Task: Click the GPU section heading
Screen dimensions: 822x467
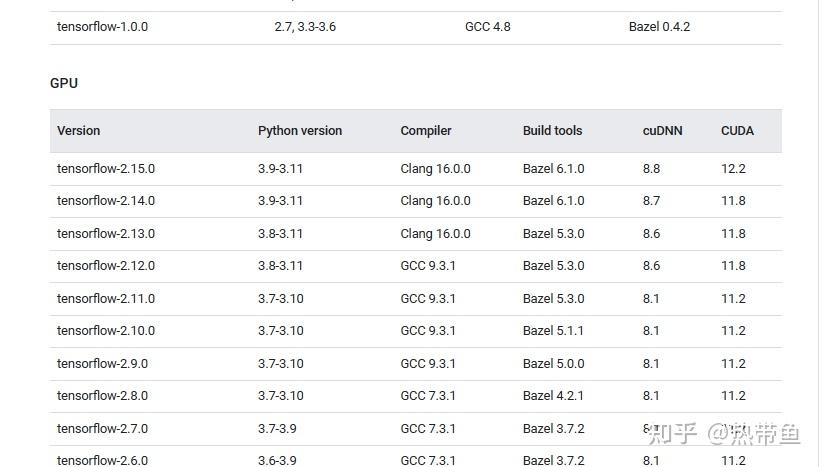Action: (64, 83)
